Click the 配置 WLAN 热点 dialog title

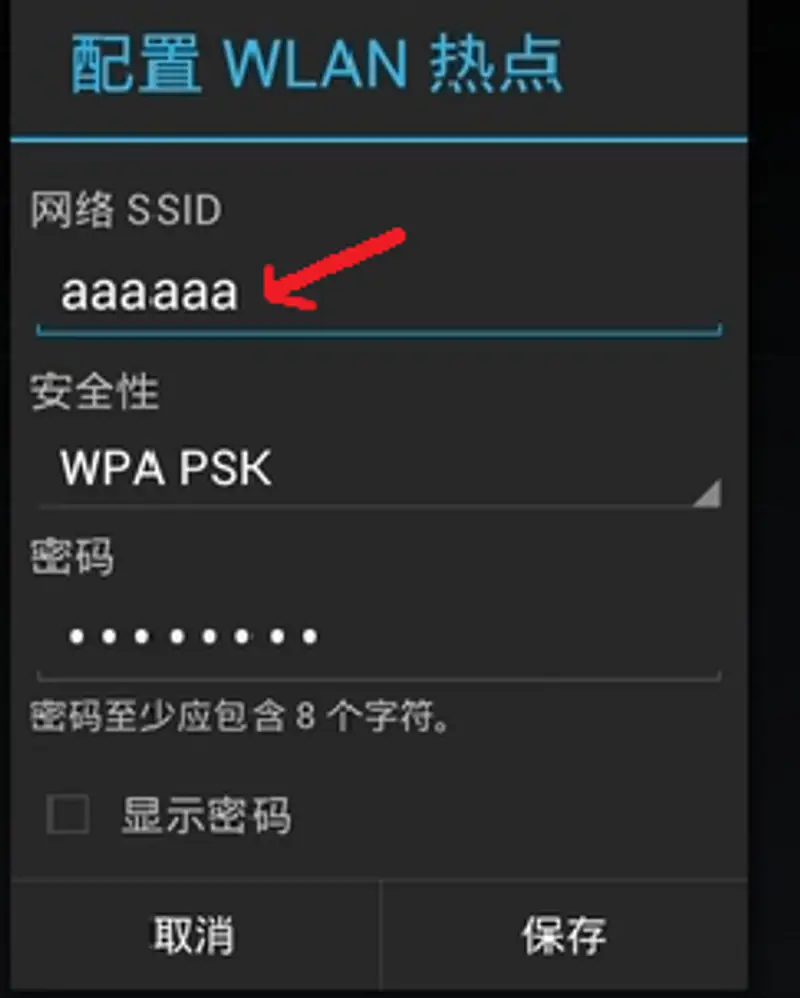point(317,65)
